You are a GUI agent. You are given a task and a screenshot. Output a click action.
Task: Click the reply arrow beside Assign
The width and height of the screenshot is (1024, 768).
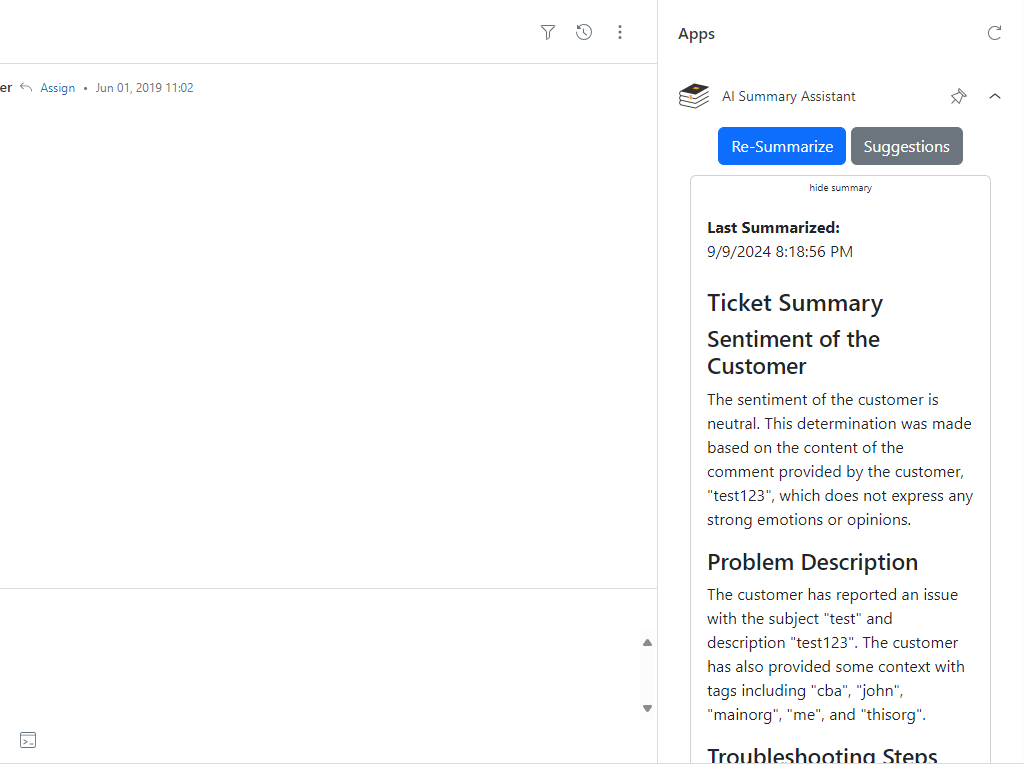tap(26, 88)
